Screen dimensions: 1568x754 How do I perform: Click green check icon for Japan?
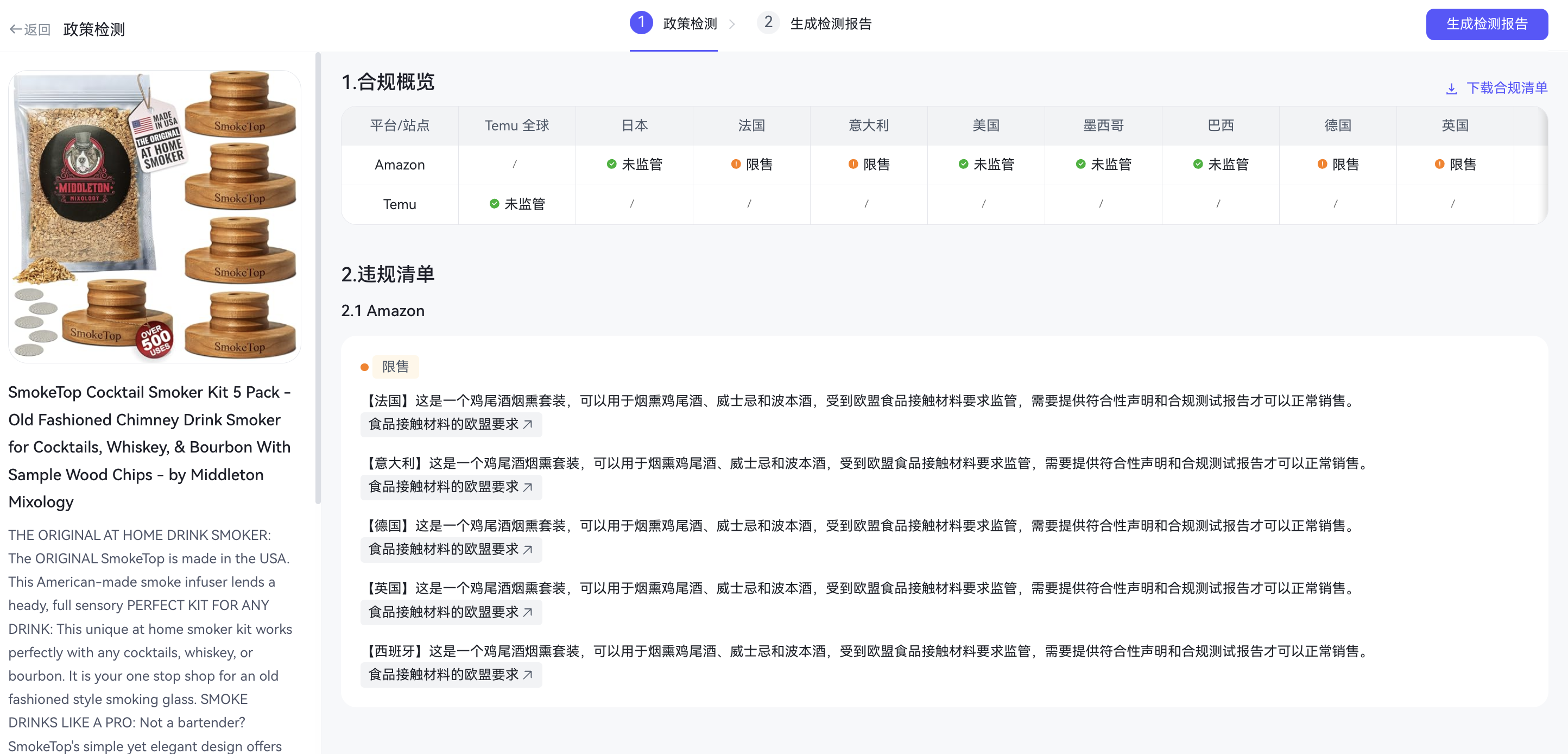coord(611,165)
